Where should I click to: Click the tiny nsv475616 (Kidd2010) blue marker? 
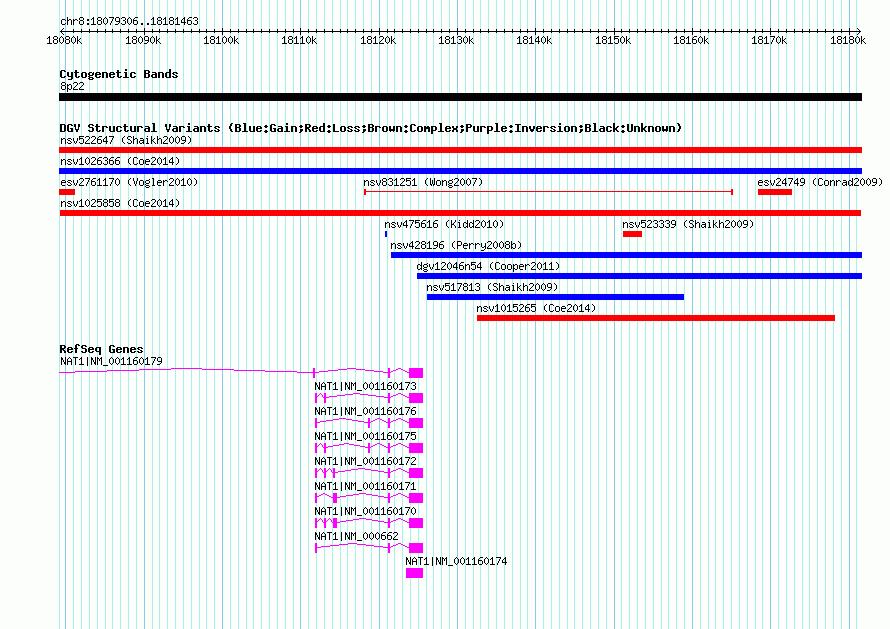point(386,234)
